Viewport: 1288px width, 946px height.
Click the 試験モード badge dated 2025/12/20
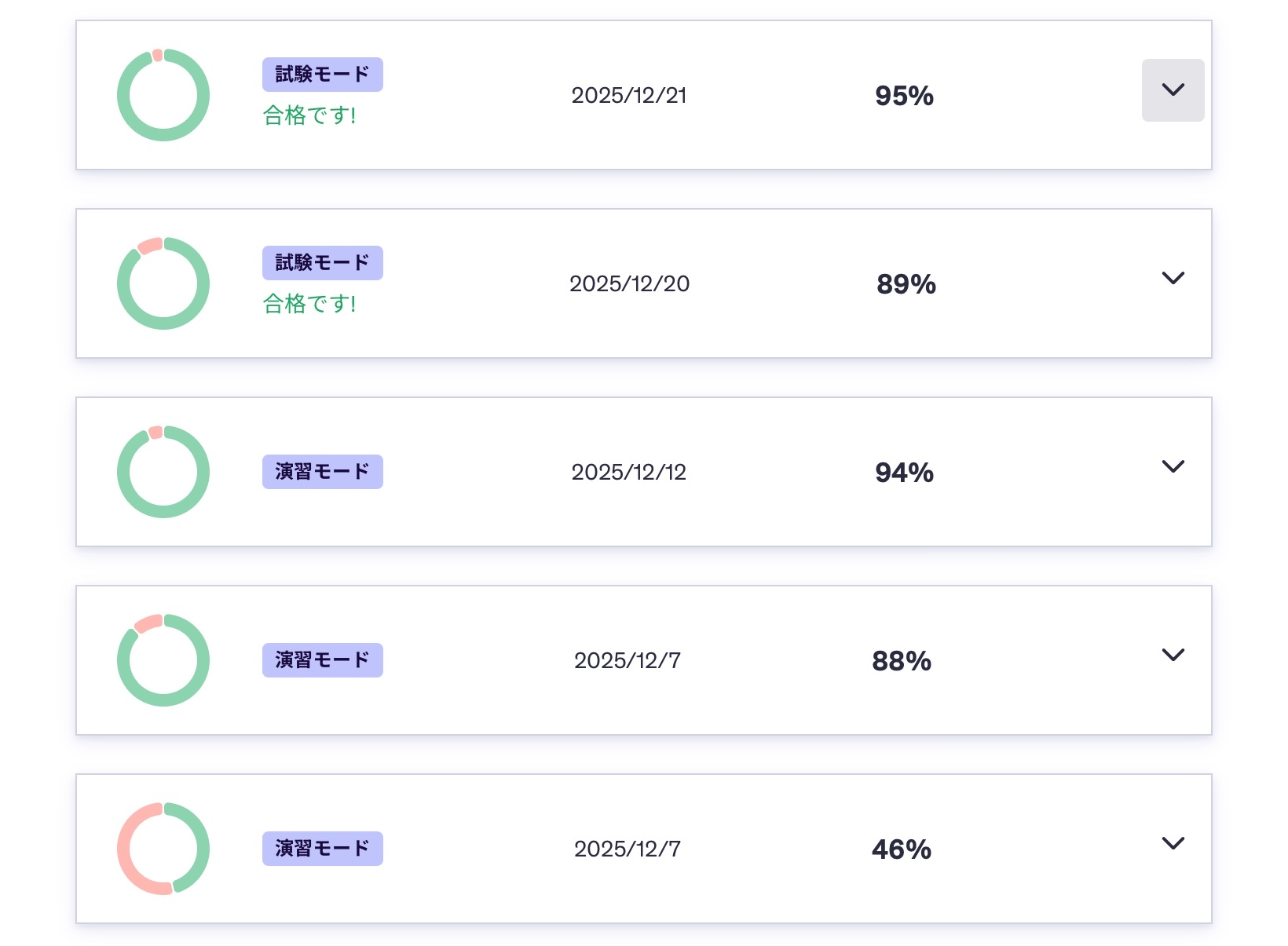(322, 263)
